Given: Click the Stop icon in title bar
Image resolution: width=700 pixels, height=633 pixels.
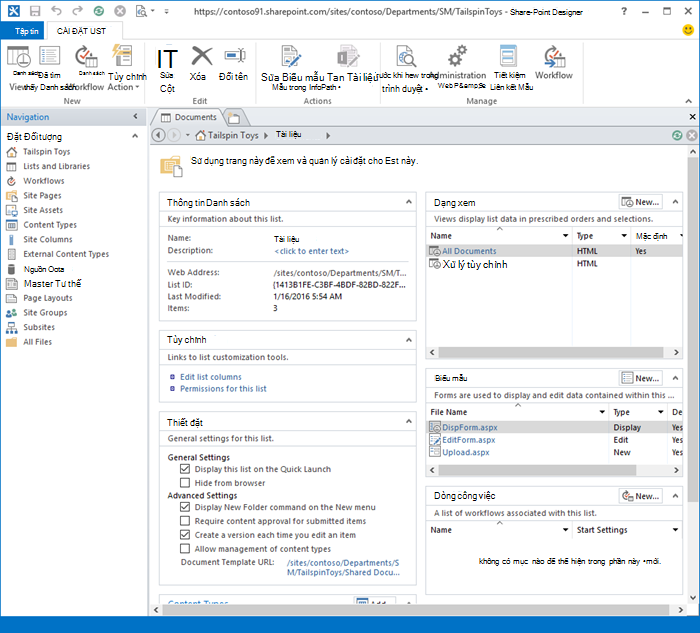Looking at the screenshot, I should [120, 11].
